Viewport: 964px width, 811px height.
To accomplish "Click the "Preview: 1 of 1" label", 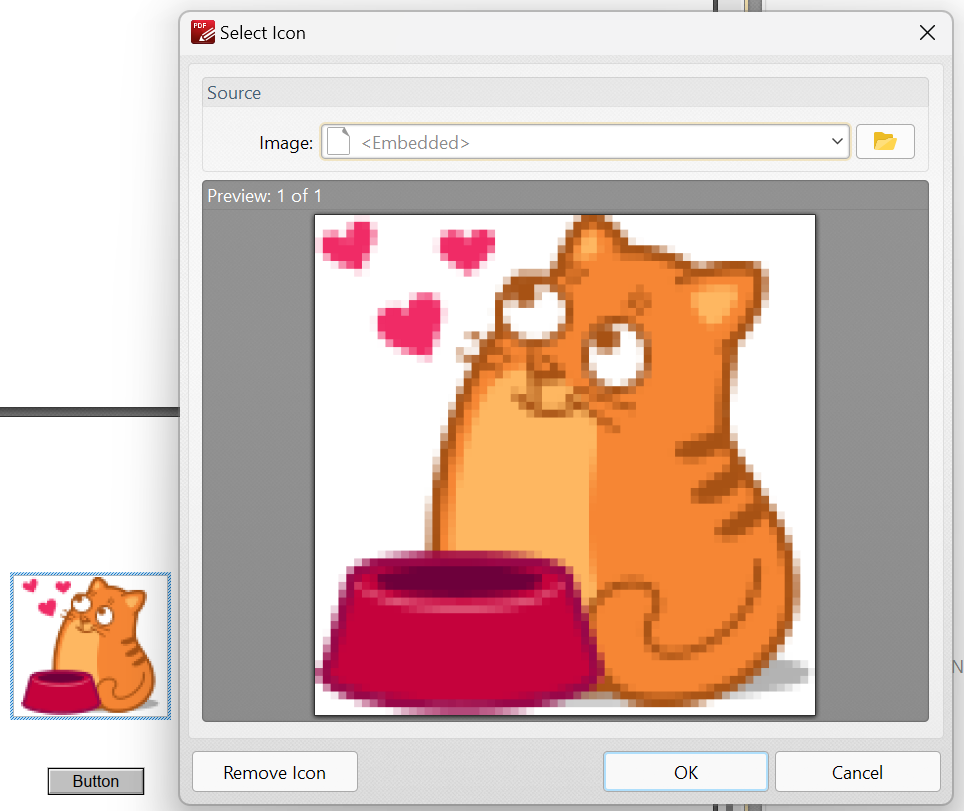I will pos(265,196).
